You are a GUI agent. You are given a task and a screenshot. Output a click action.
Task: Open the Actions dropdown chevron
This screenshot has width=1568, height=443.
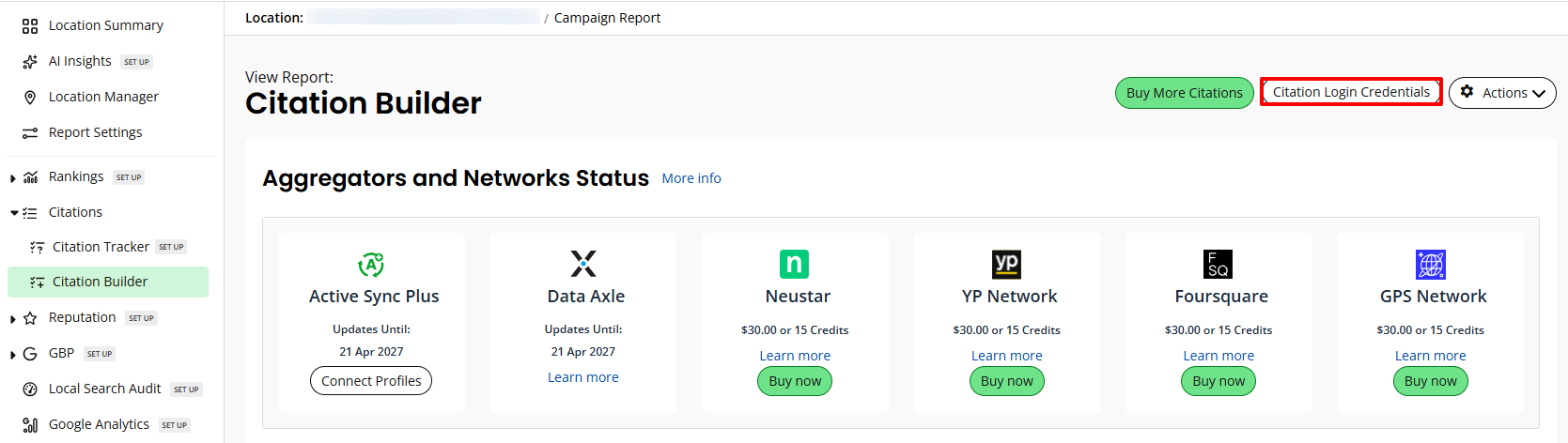pos(1539,94)
